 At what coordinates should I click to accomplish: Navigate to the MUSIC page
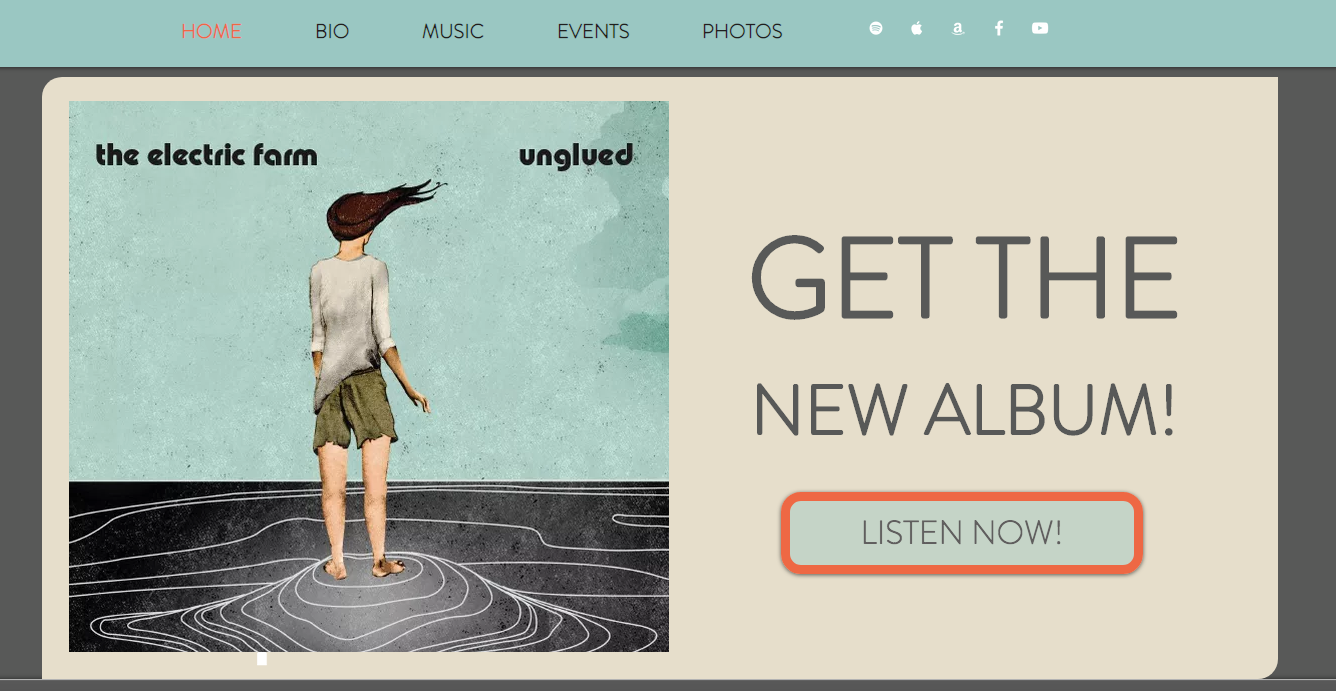[x=453, y=31]
